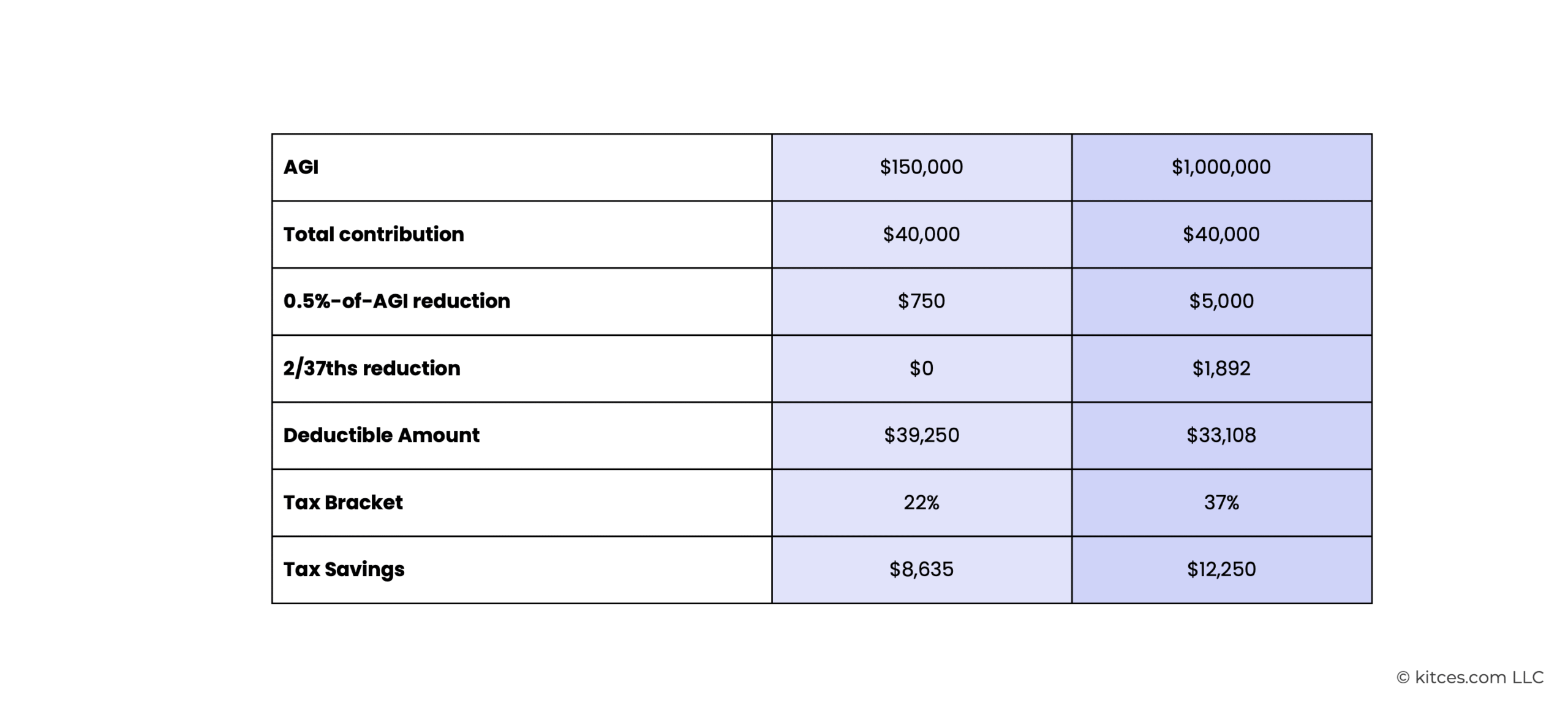This screenshot has width=1568, height=706.
Task: Select the $12,250 tax savings cell
Action: tap(1221, 570)
